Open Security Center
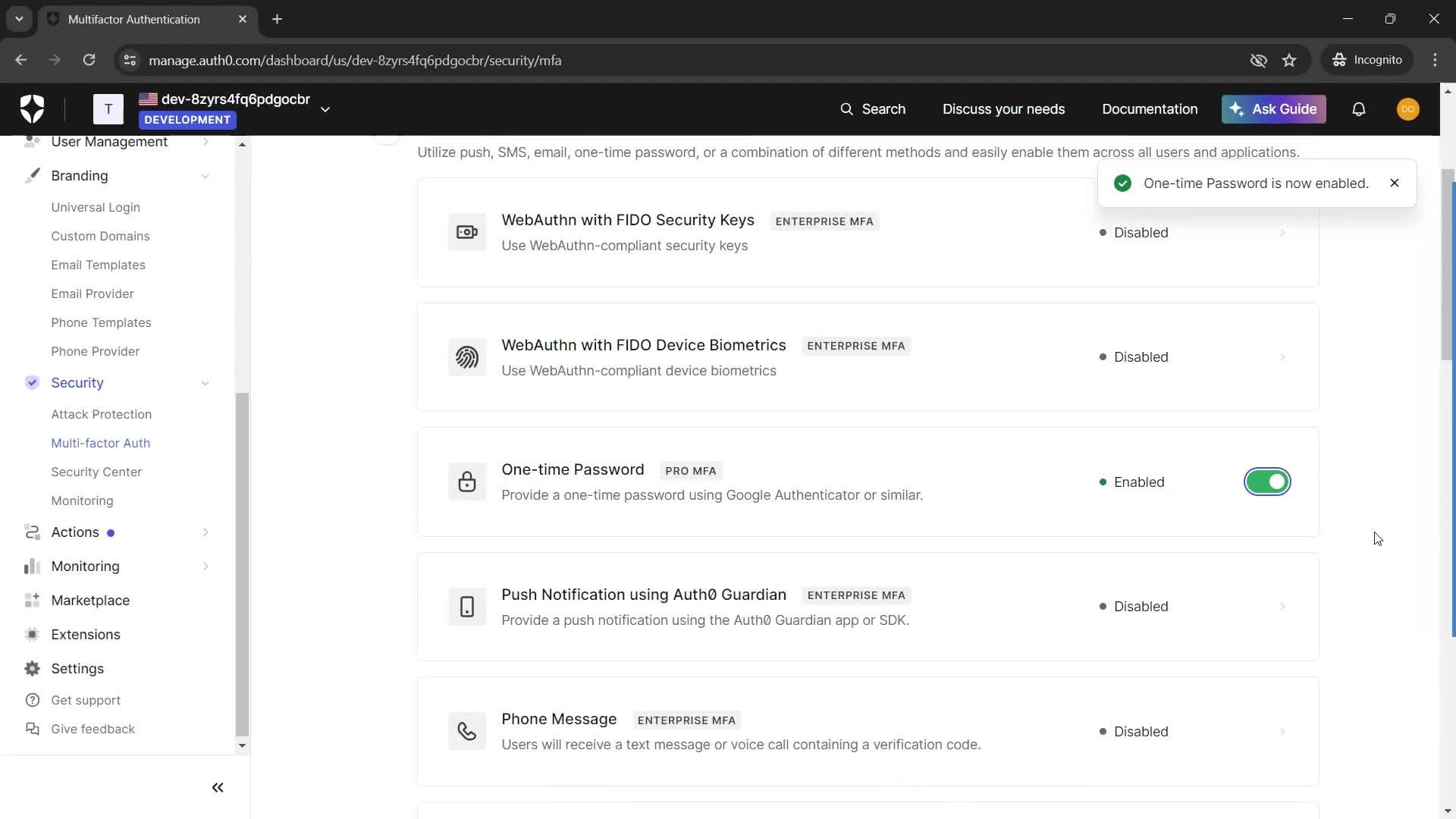The width and height of the screenshot is (1456, 819). (96, 472)
